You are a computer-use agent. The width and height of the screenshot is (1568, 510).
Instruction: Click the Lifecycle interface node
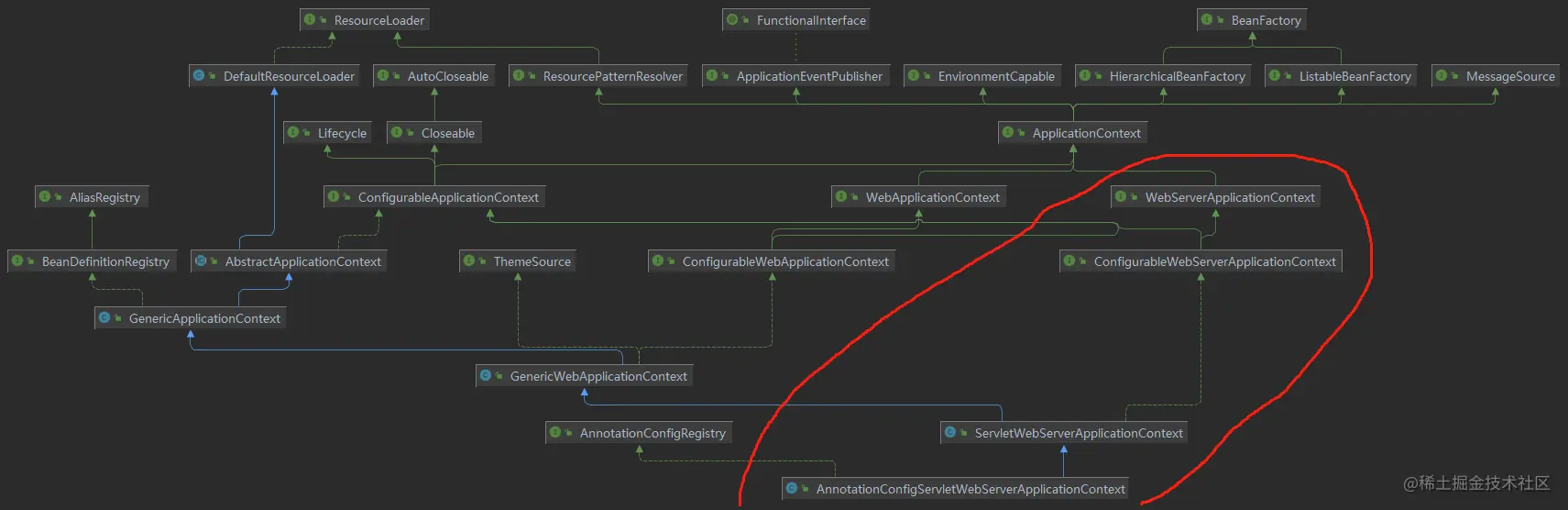[x=328, y=133]
